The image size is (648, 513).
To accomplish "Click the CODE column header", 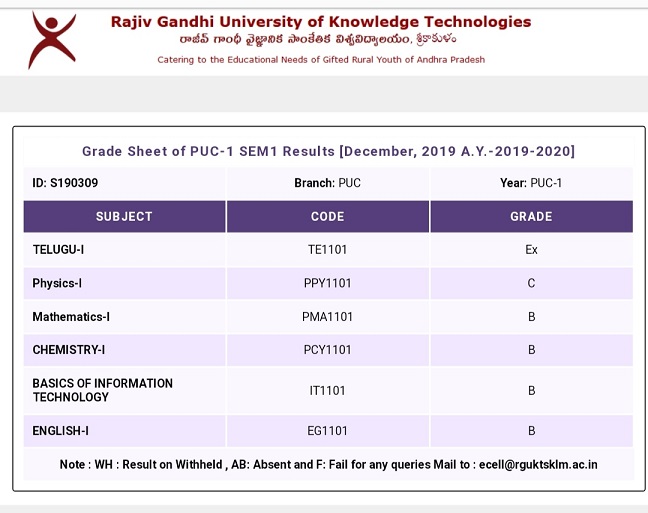I will tap(328, 217).
